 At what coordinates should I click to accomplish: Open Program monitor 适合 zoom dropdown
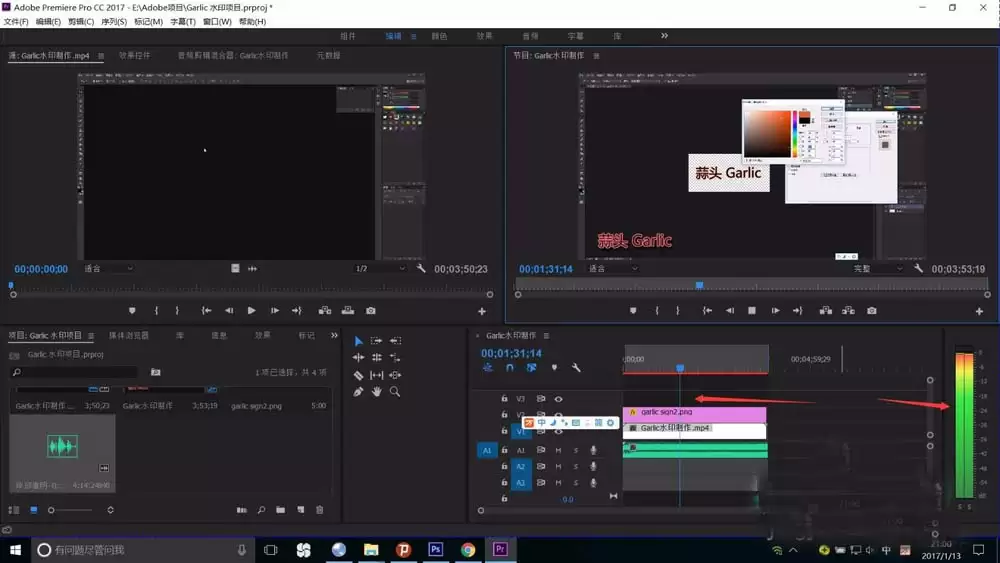(x=610, y=269)
